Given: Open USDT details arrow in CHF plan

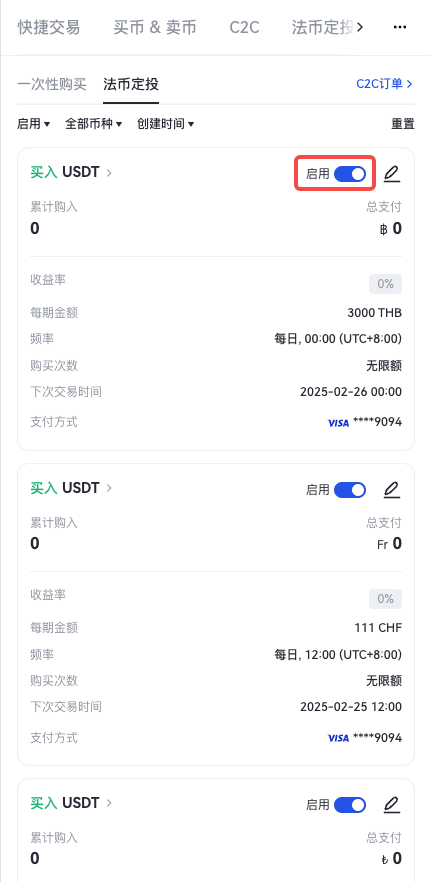Looking at the screenshot, I should point(109,488).
